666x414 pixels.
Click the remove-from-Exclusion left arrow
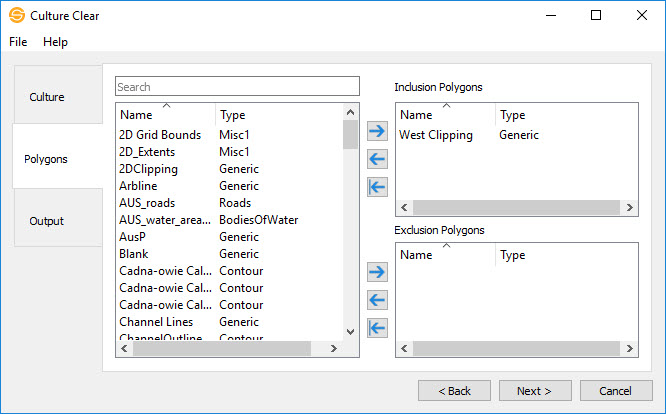coord(377,300)
